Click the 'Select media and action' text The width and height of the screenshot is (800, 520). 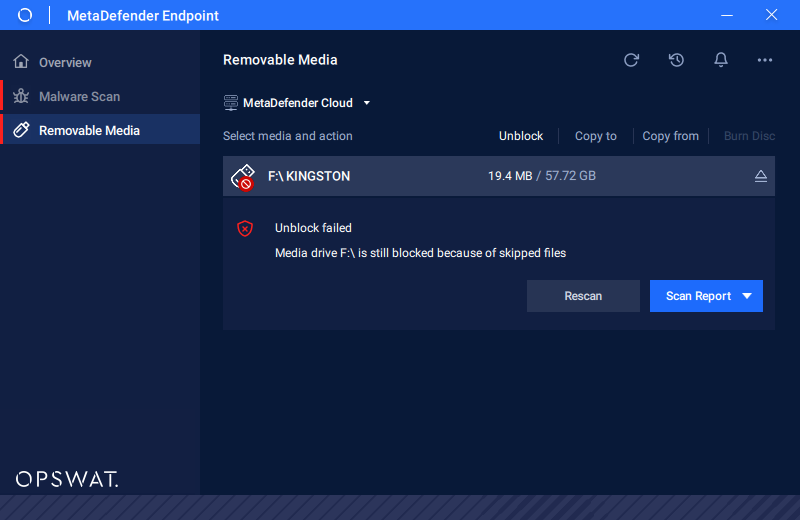(x=288, y=136)
